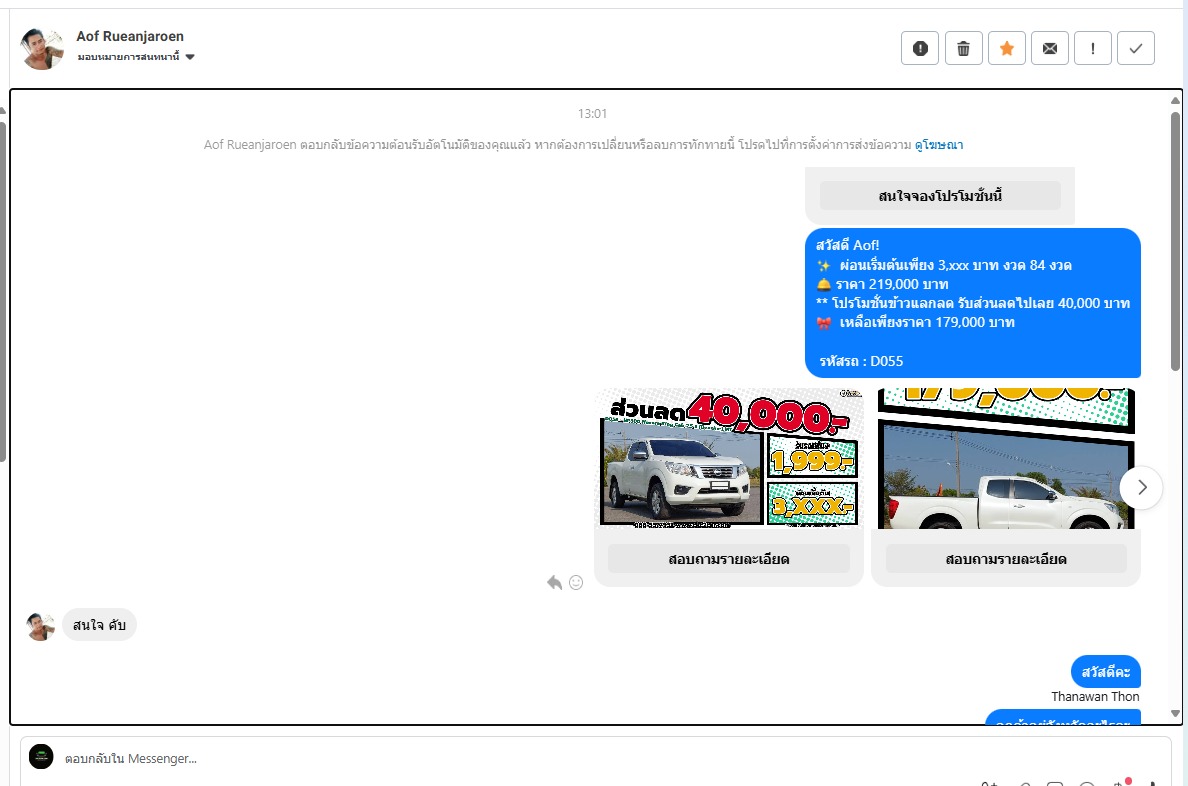Open the ดูโฆษณา link
This screenshot has width=1188, height=786.
coord(939,145)
